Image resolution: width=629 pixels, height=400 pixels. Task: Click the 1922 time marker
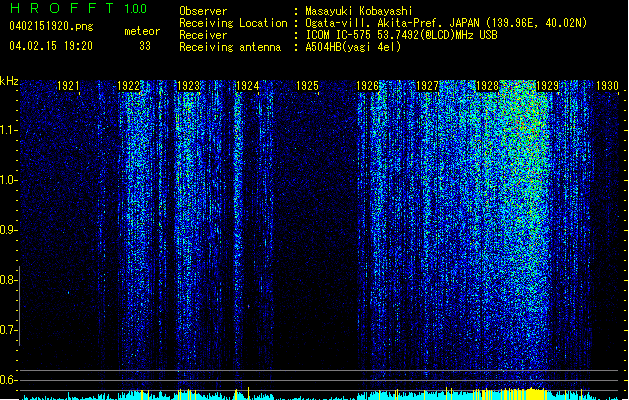click(x=128, y=86)
